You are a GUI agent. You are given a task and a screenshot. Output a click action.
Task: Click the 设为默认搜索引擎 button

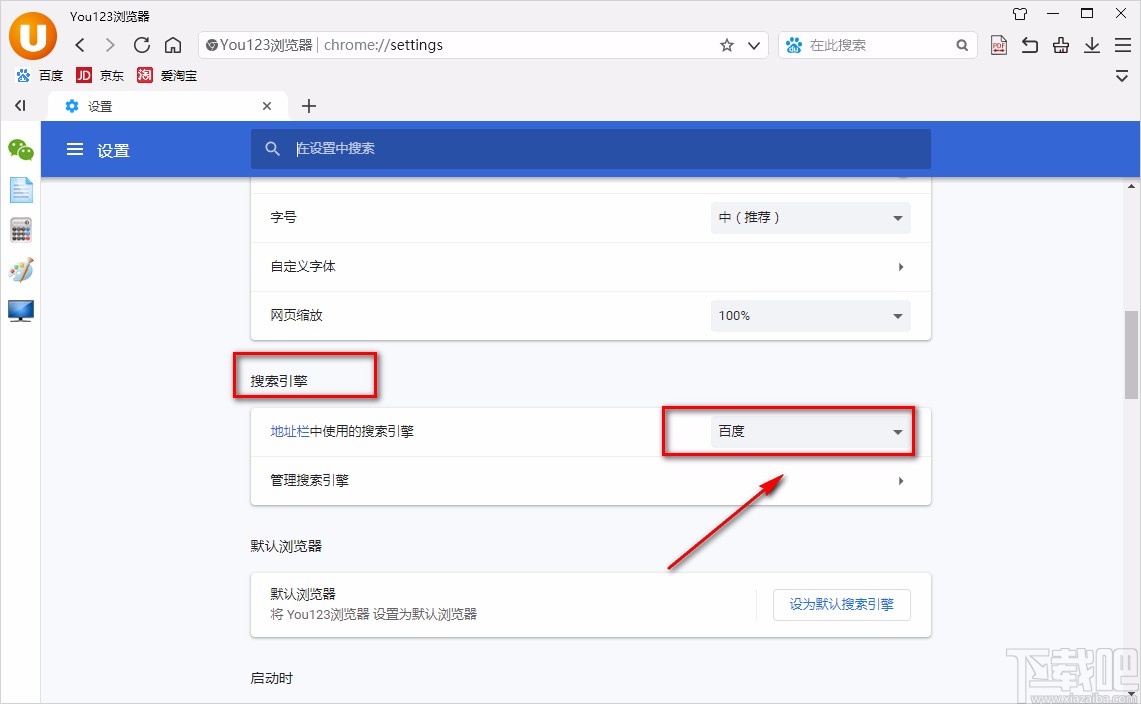click(x=841, y=605)
